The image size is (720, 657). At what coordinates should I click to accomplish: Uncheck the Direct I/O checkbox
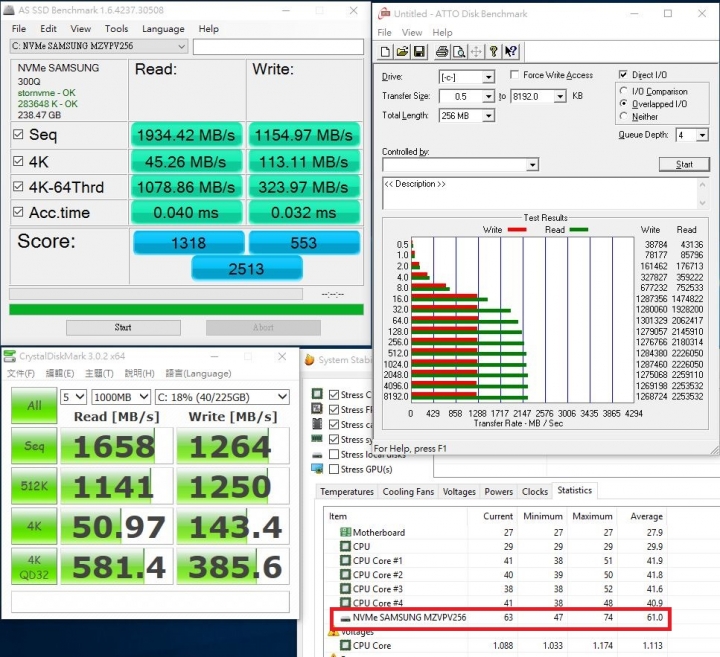point(623,75)
